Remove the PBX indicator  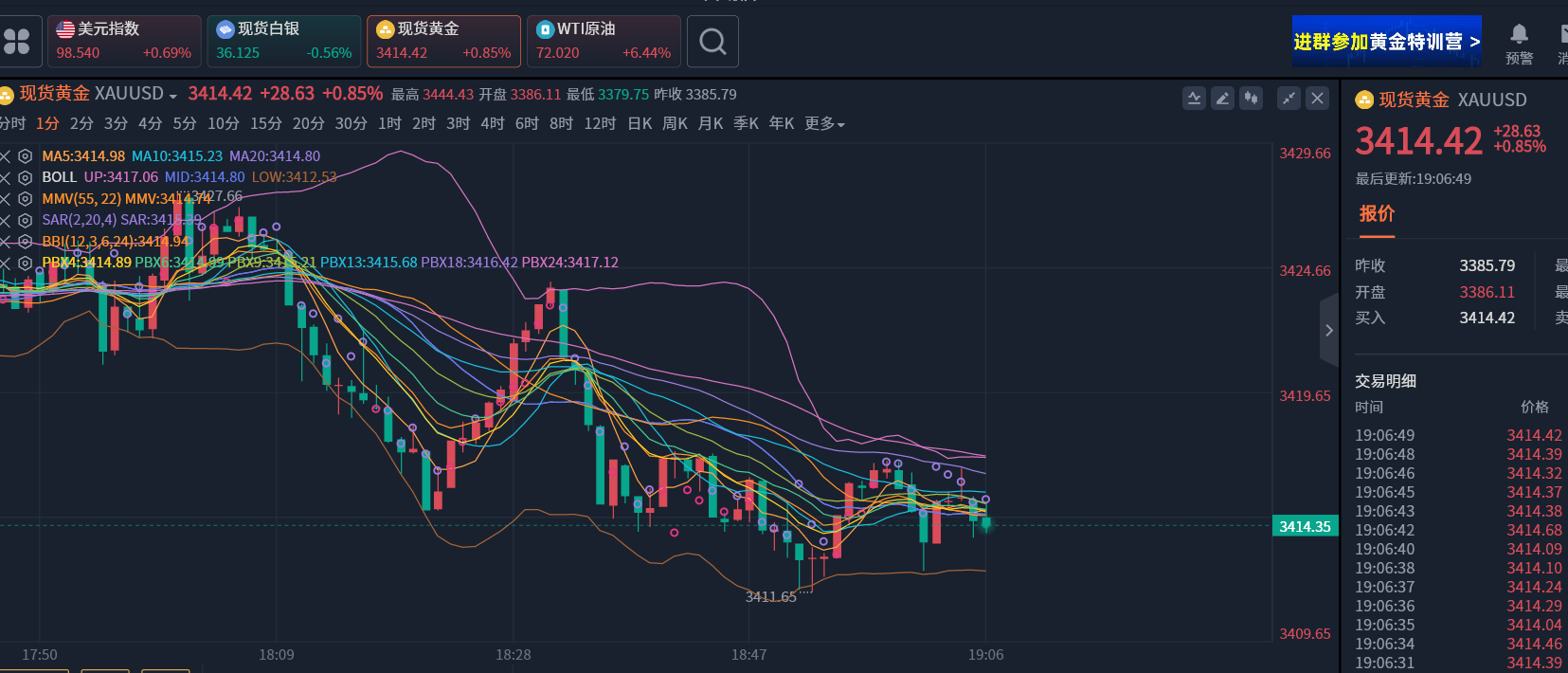pyautogui.click(x=5, y=263)
